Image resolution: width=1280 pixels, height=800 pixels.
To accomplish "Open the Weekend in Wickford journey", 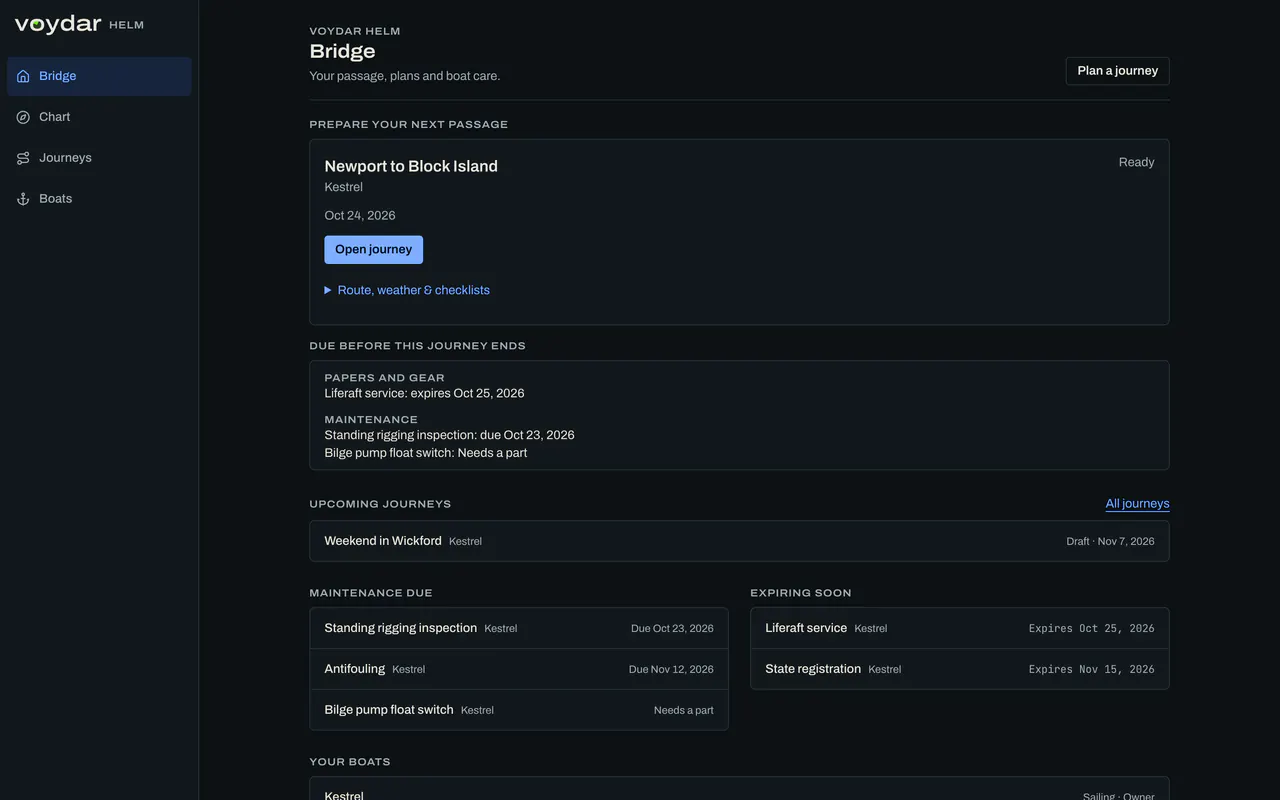I will (x=739, y=541).
